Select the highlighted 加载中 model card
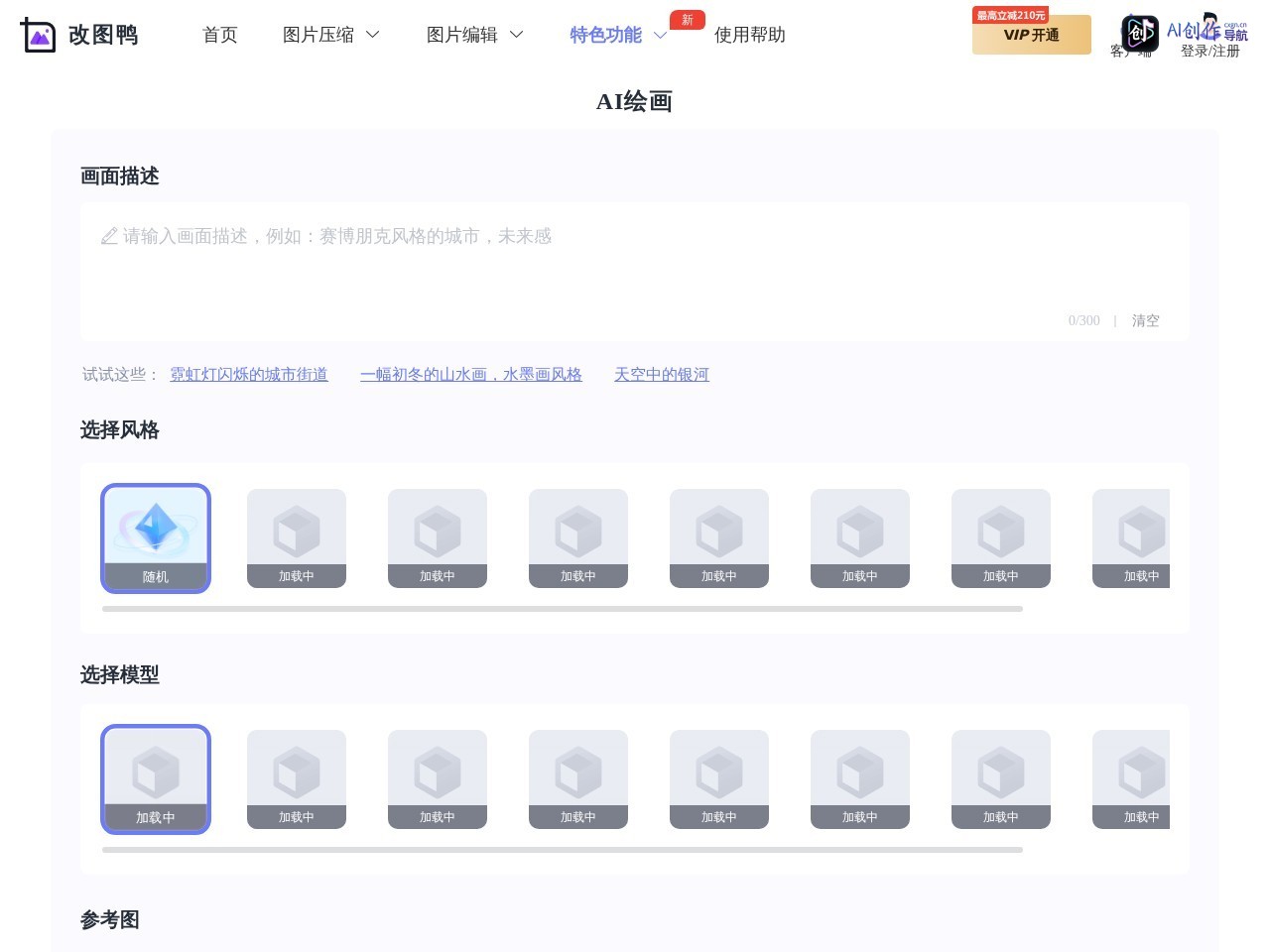The image size is (1270, 952). pos(156,779)
